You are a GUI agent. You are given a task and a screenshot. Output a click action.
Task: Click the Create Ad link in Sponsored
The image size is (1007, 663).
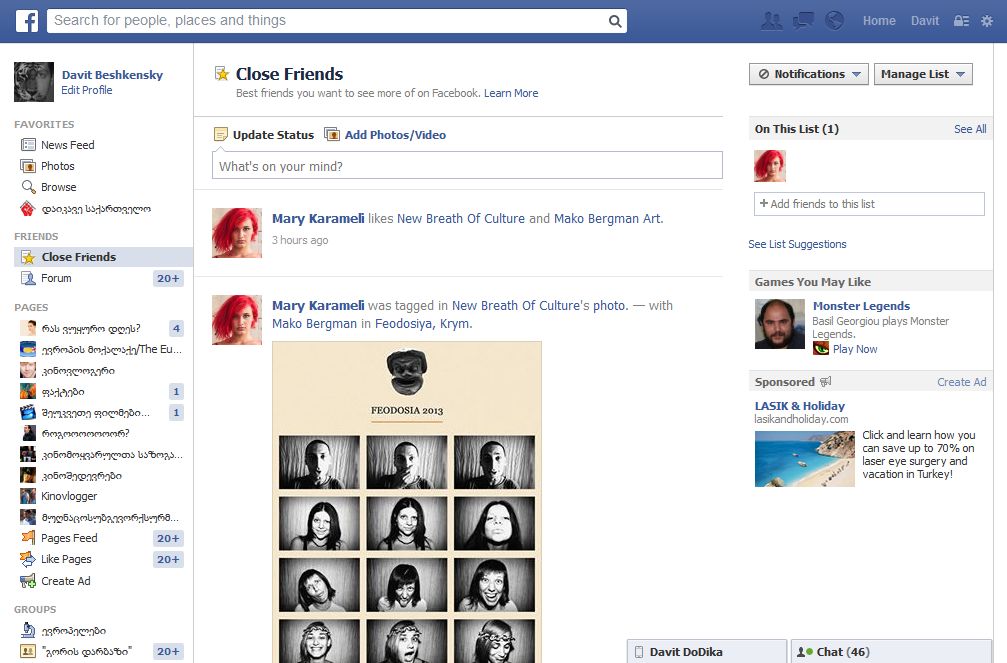coord(961,382)
